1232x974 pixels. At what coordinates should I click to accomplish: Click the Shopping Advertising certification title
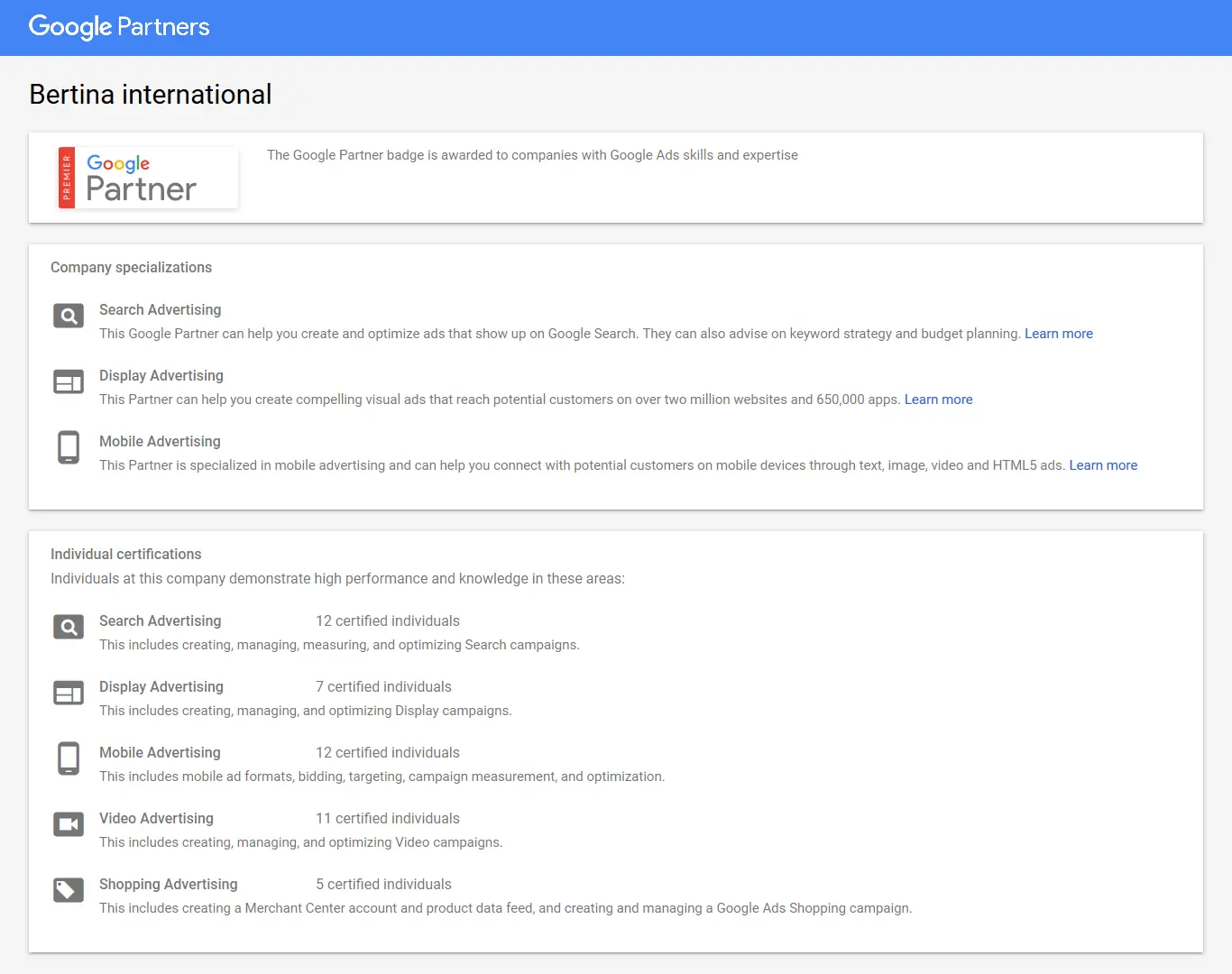pyautogui.click(x=168, y=885)
